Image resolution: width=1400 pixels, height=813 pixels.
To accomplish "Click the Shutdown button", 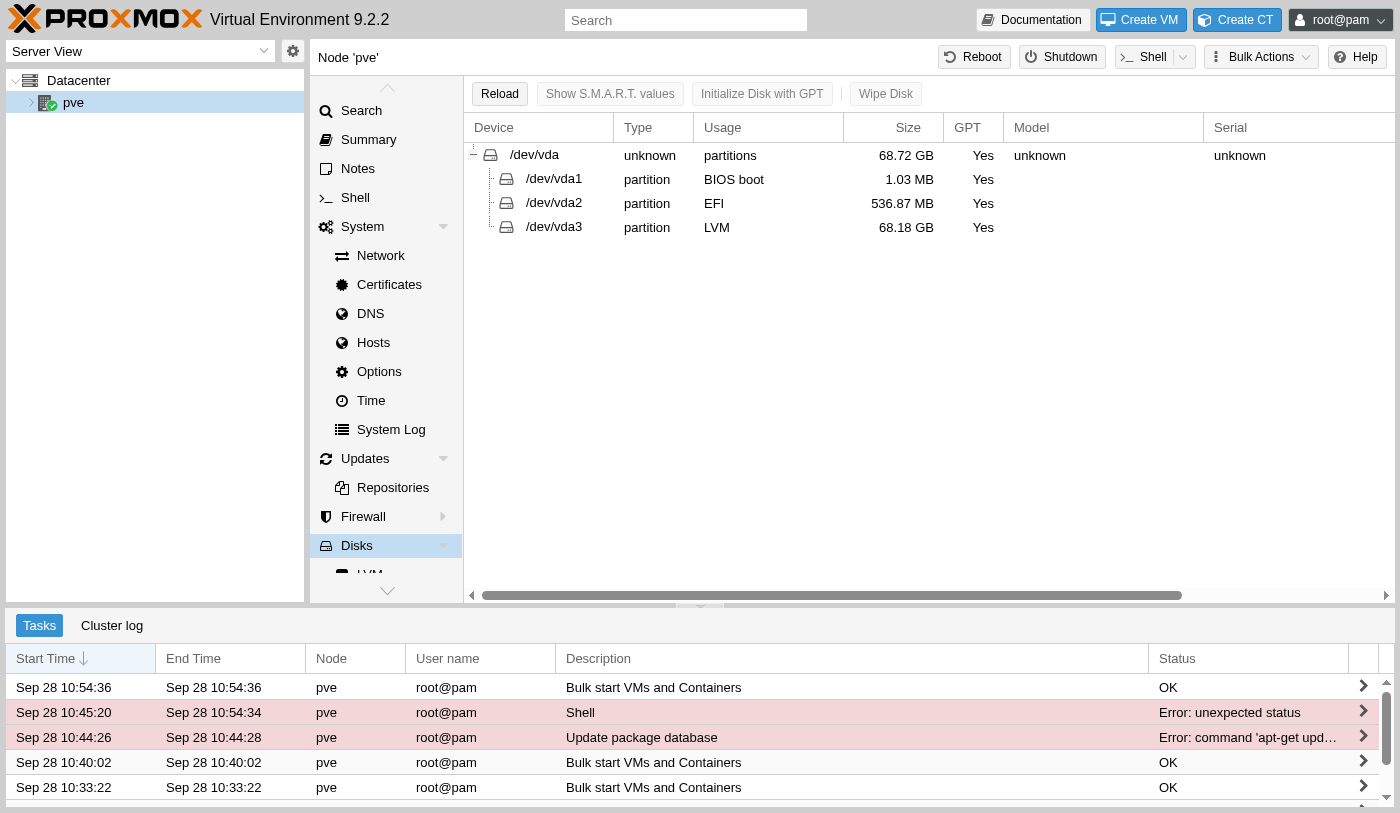I will (x=1062, y=57).
